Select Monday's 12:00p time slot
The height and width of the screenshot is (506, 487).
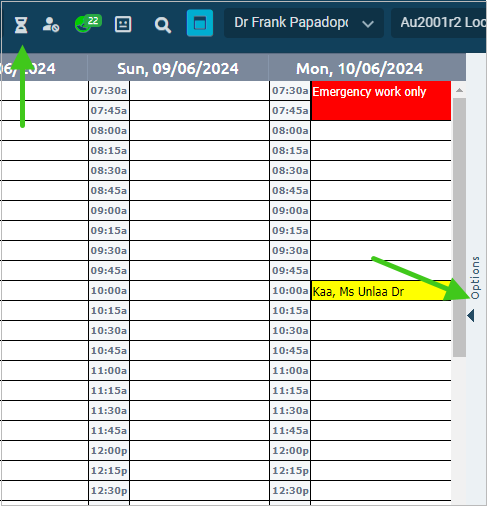tap(381, 451)
